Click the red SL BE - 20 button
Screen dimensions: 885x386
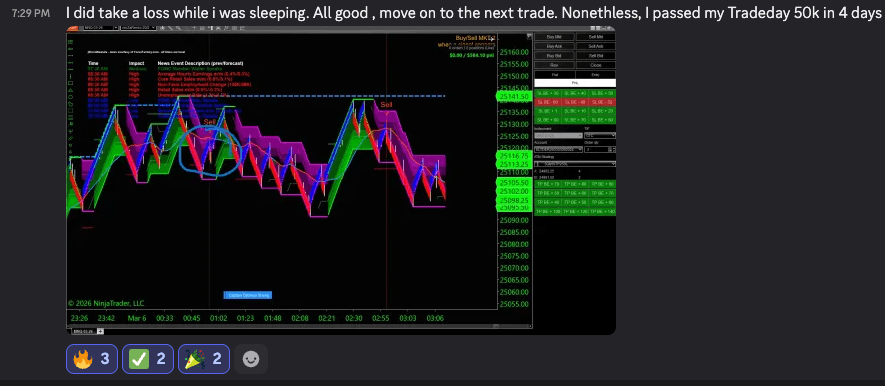tap(602, 102)
